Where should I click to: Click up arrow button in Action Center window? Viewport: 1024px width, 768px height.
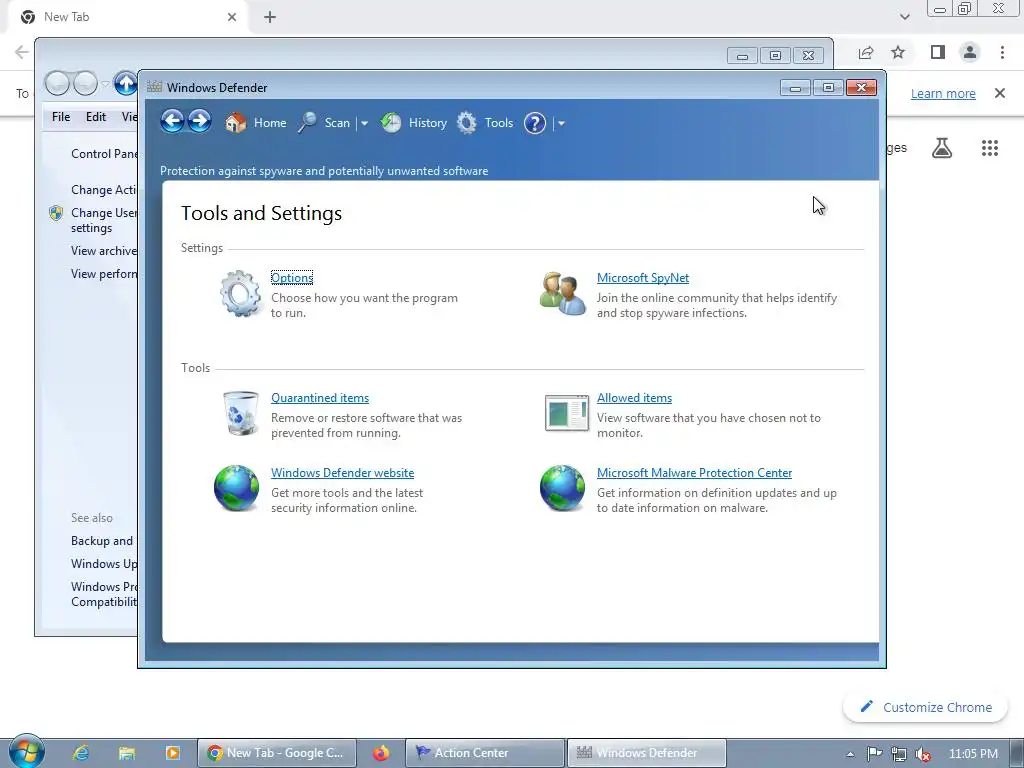(x=125, y=84)
